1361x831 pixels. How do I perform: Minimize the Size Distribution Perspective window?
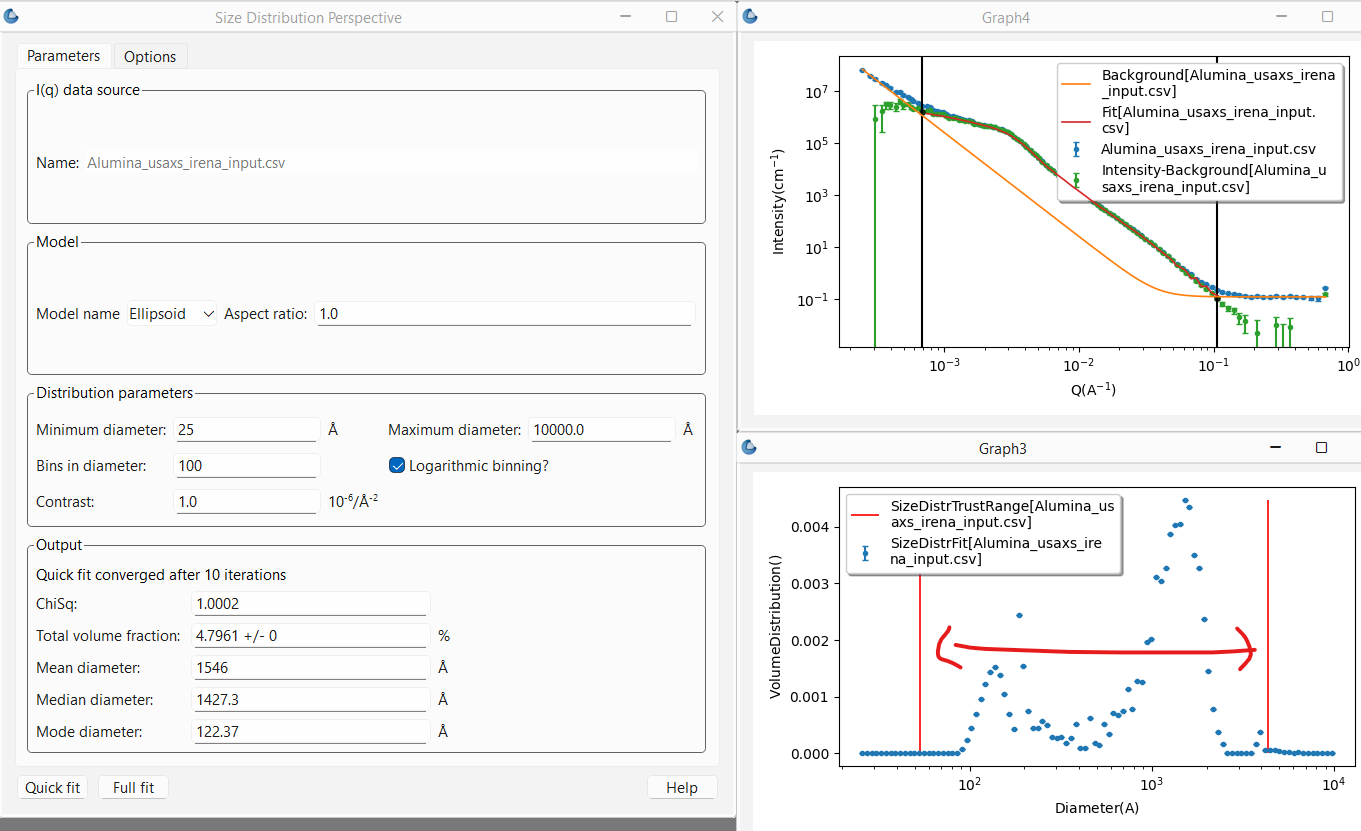pos(626,17)
